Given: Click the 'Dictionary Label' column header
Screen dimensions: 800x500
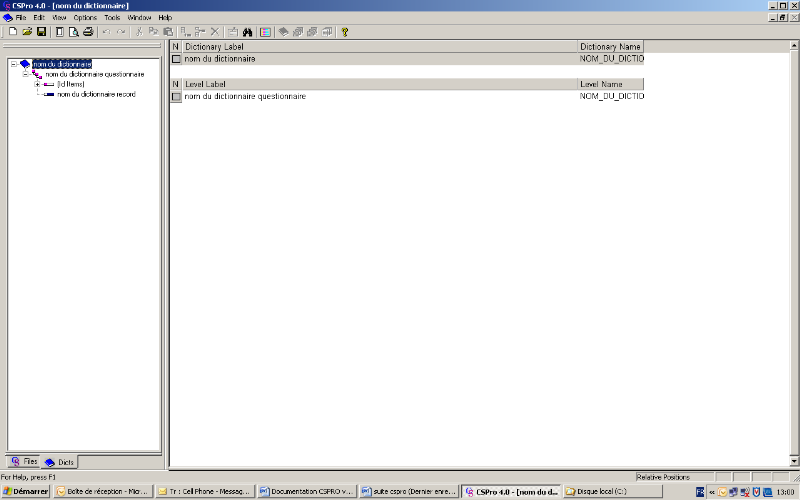Looking at the screenshot, I should click(380, 46).
